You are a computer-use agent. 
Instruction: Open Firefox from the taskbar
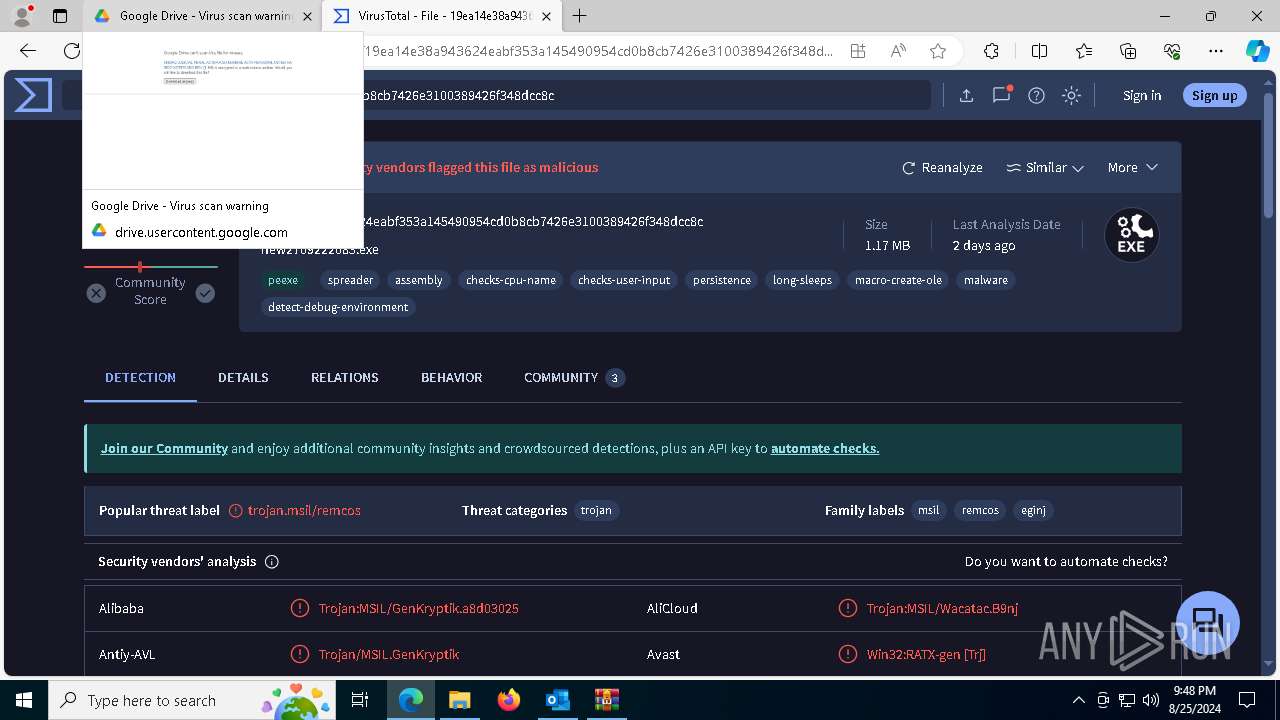pyautogui.click(x=508, y=700)
